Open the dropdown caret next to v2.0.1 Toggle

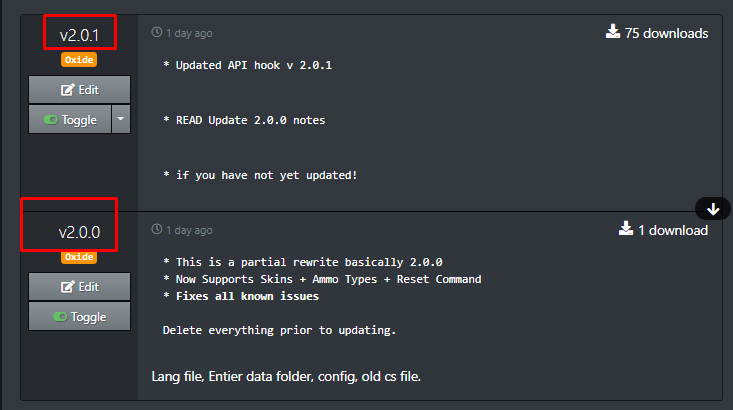121,119
